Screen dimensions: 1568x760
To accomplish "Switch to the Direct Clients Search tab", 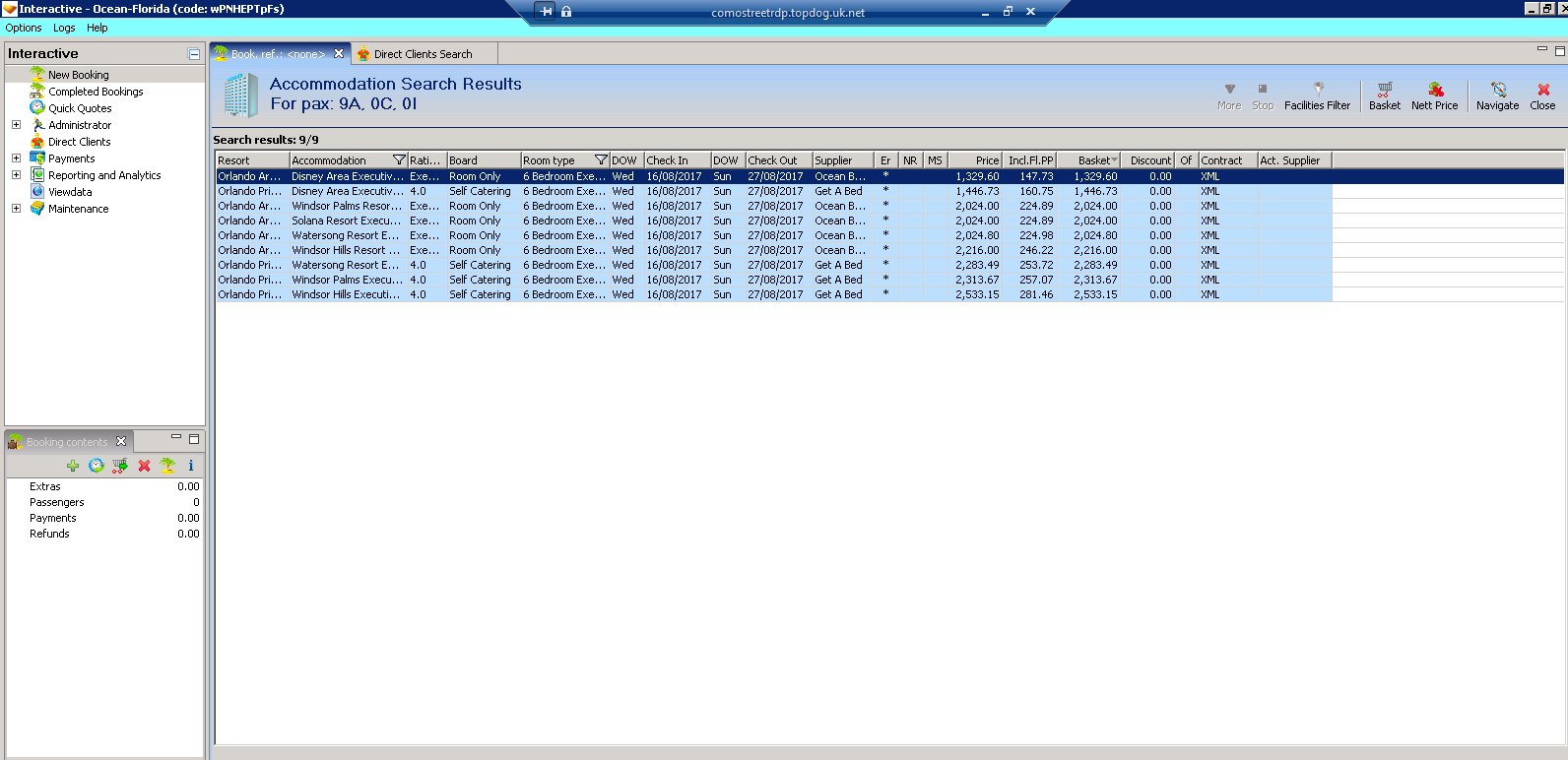I will 424,54.
